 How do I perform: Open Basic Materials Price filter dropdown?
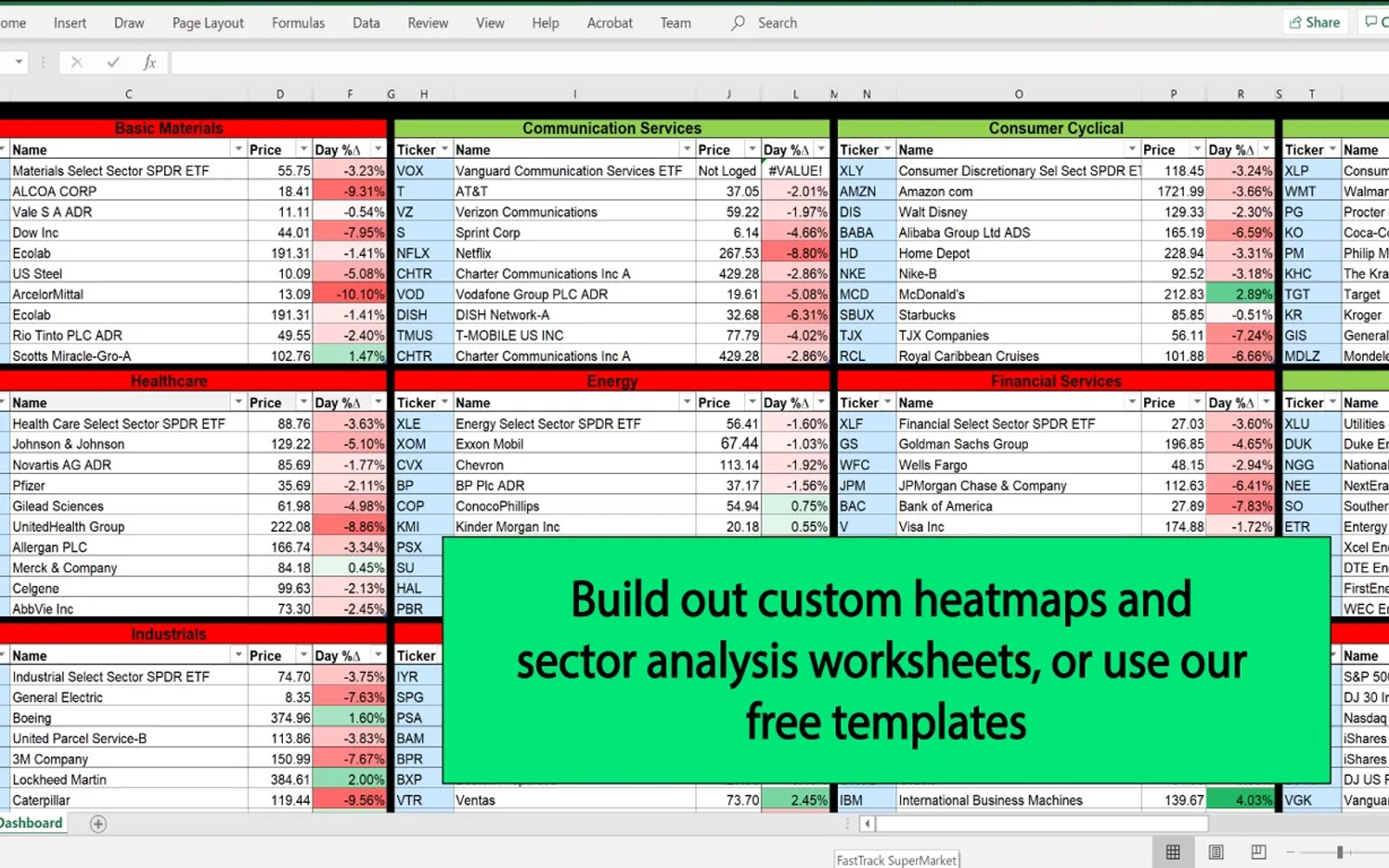coord(303,149)
